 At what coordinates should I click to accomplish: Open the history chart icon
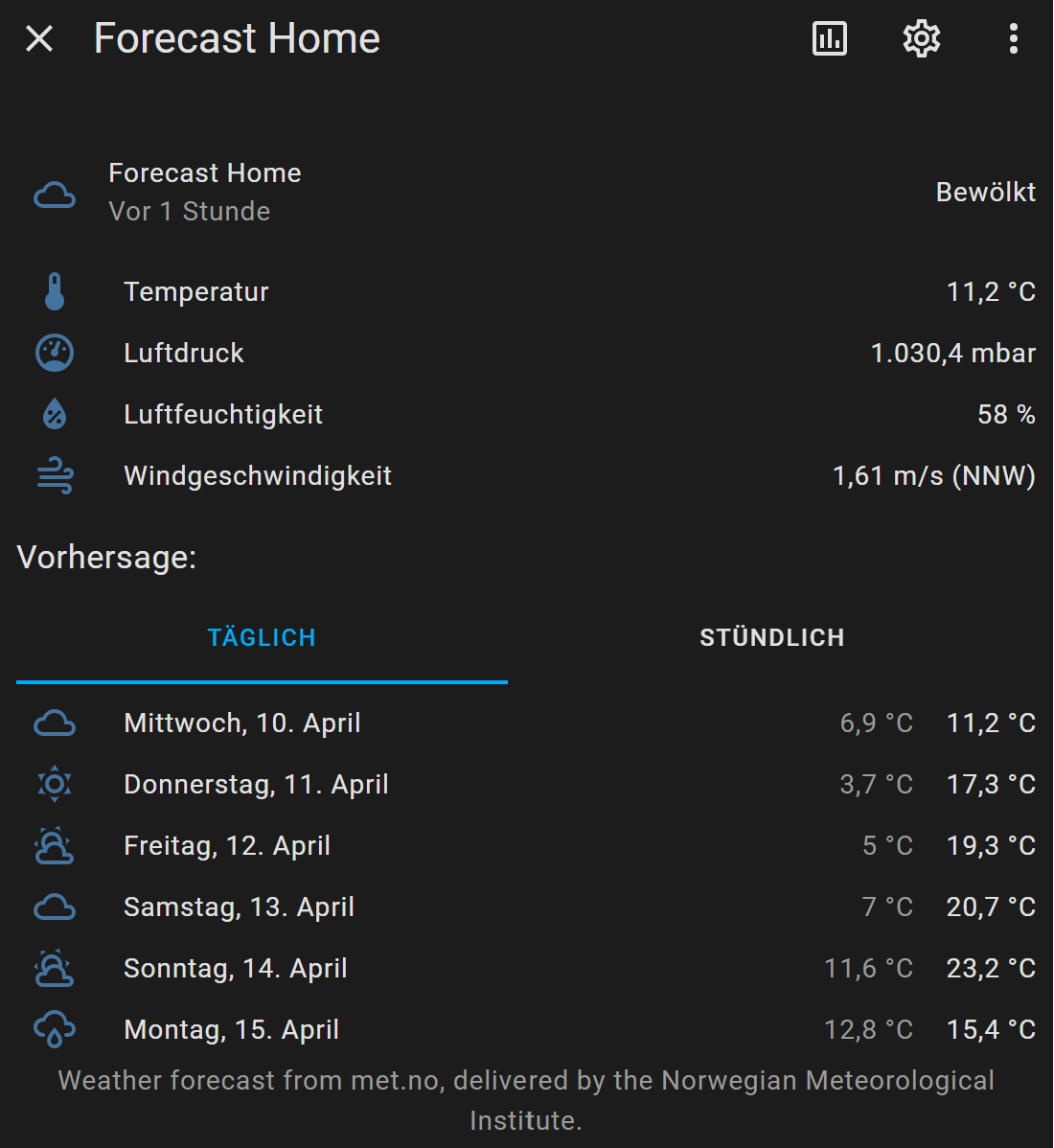(829, 38)
